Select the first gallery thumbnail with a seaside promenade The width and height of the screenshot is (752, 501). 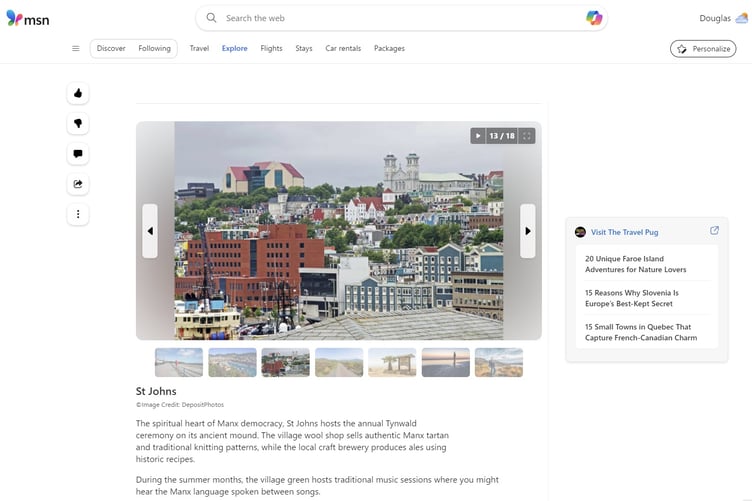click(x=179, y=362)
